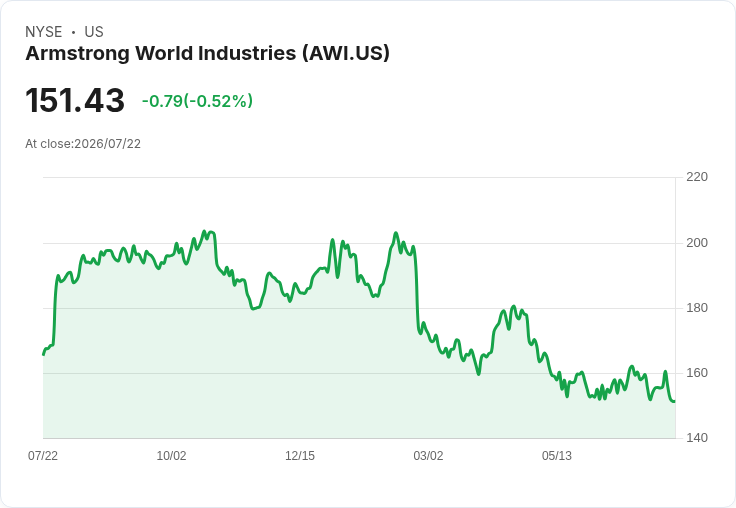736x508 pixels.
Task: Click the 160 y-axis price label
Action: point(697,373)
